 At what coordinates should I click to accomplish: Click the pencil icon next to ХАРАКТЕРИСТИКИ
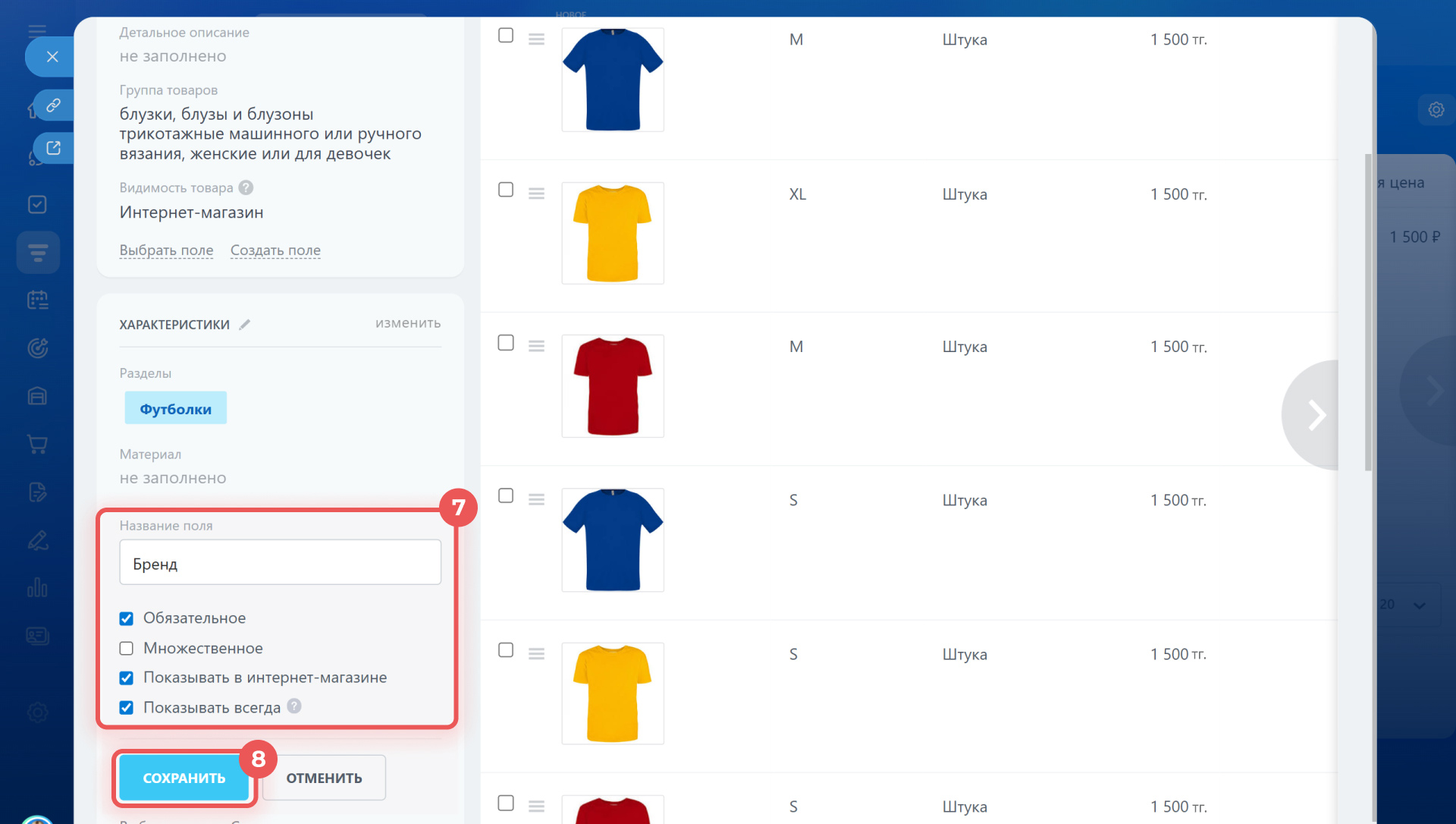245,325
